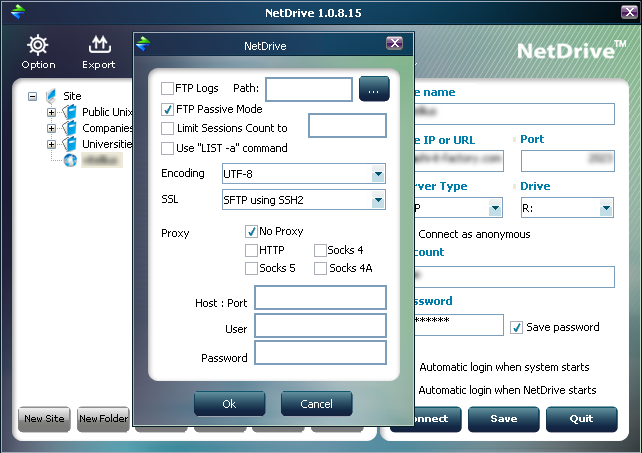Open the Encoding dropdown
The height and width of the screenshot is (453, 642).
[x=378, y=174]
